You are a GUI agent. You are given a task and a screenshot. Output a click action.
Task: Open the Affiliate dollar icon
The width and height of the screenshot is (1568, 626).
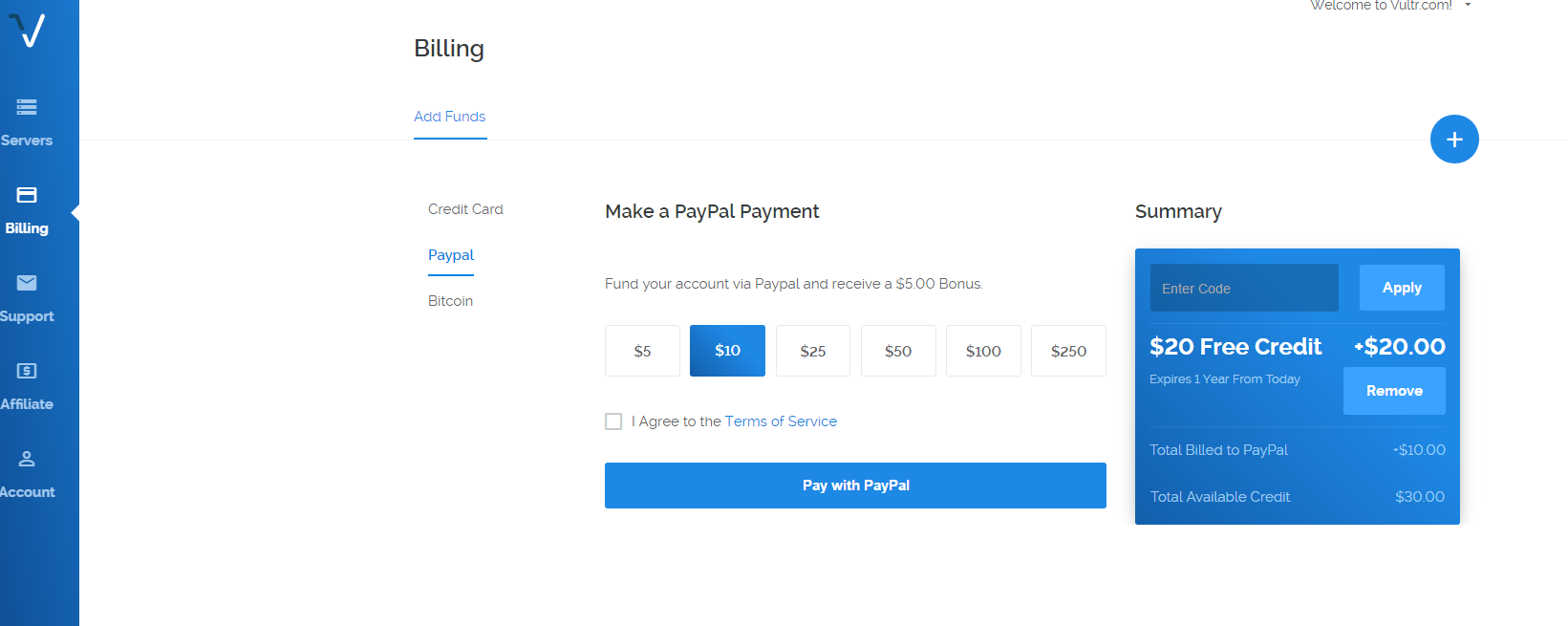pyautogui.click(x=27, y=371)
